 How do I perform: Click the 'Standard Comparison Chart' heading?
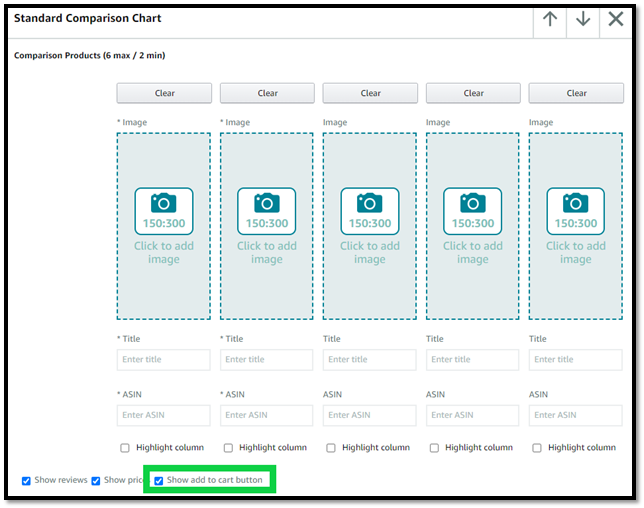click(x=87, y=18)
